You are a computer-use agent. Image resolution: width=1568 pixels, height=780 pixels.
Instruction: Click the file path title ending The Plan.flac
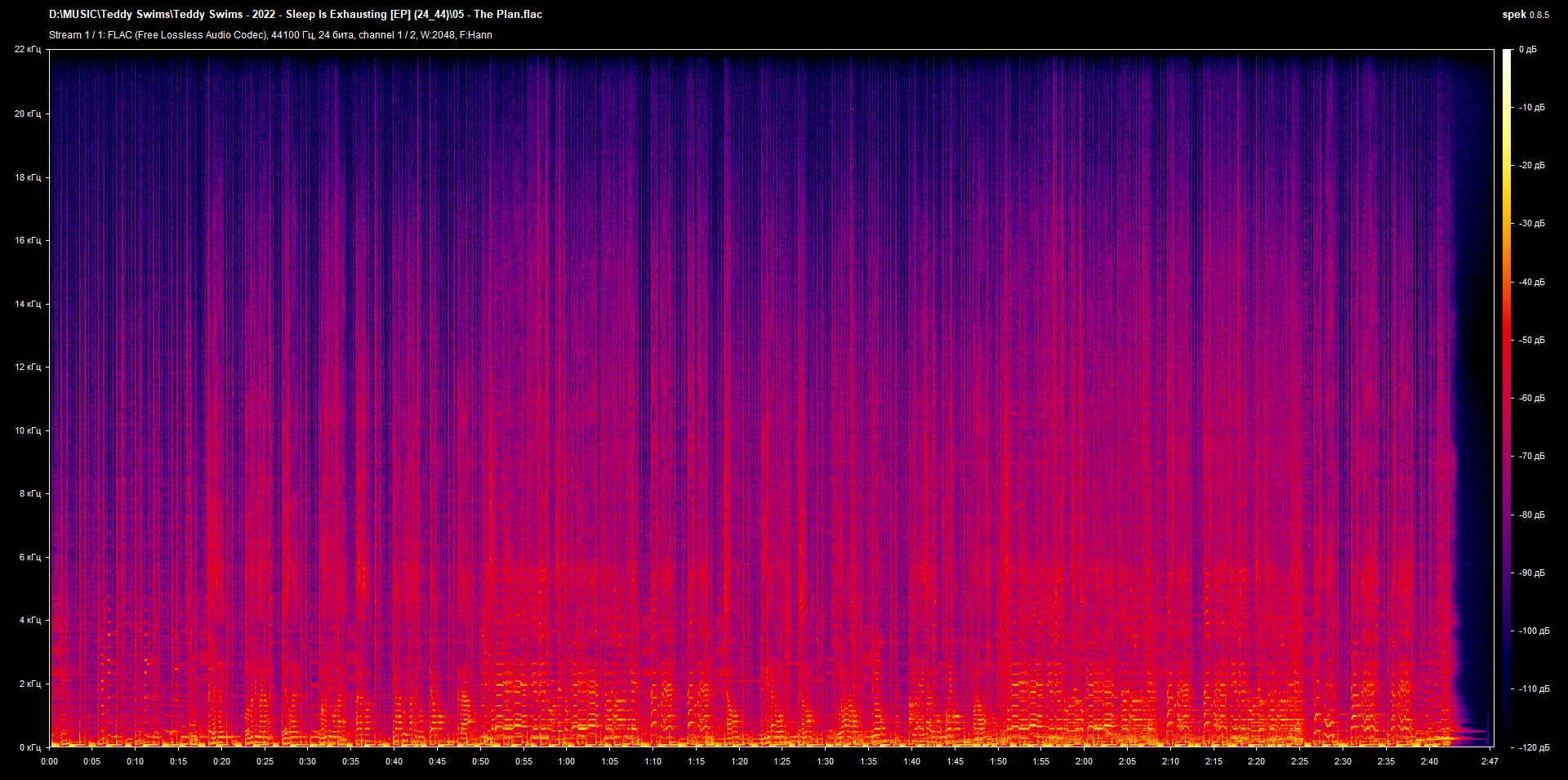(x=296, y=15)
